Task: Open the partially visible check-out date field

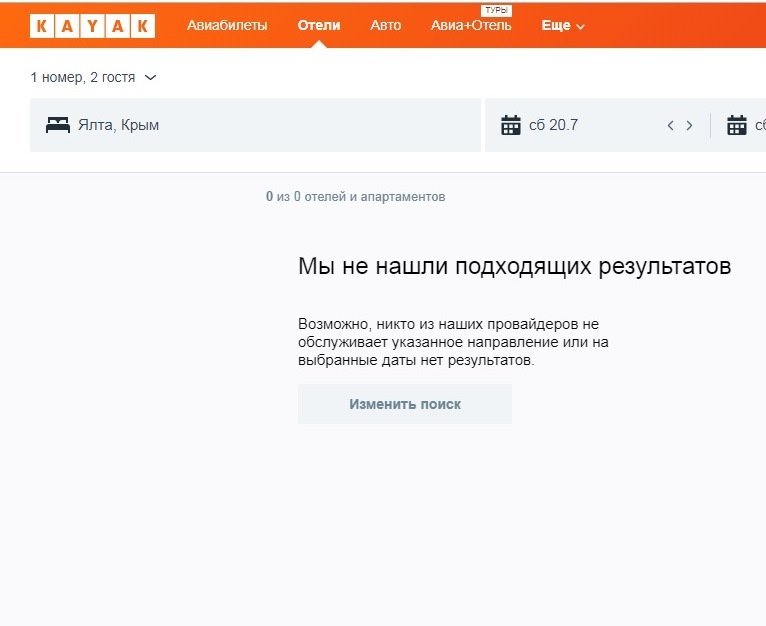Action: click(758, 125)
